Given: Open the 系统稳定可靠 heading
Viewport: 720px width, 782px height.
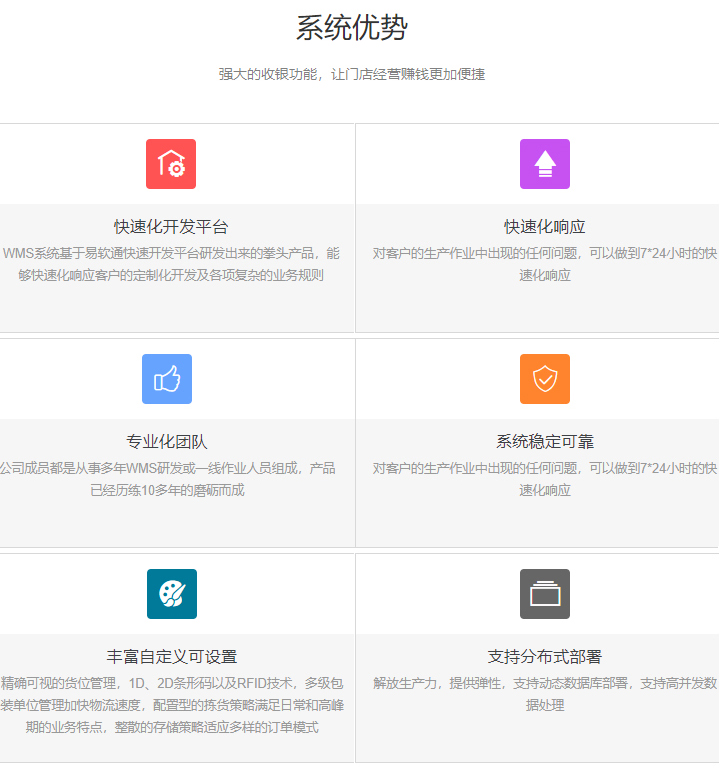Looking at the screenshot, I should click(544, 442).
